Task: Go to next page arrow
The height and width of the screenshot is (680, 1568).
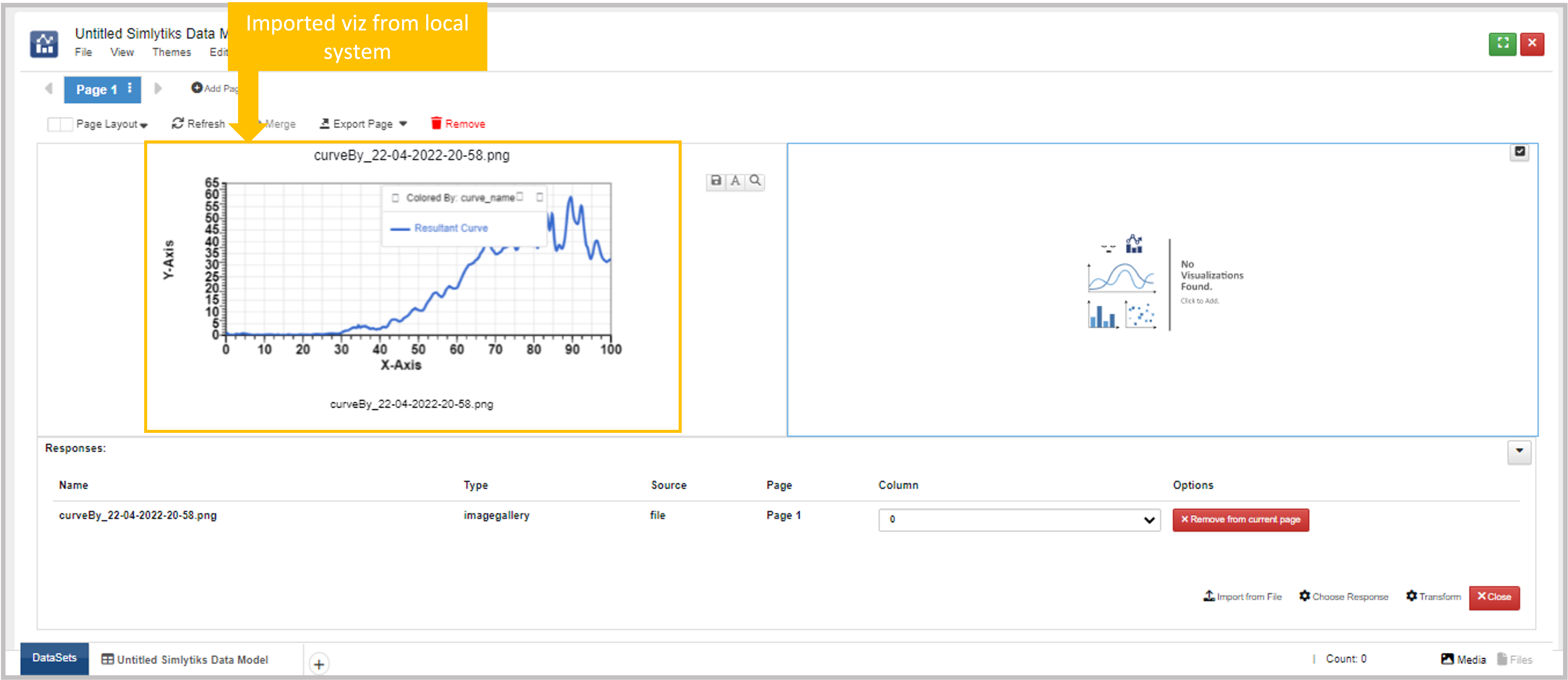Action: (158, 89)
